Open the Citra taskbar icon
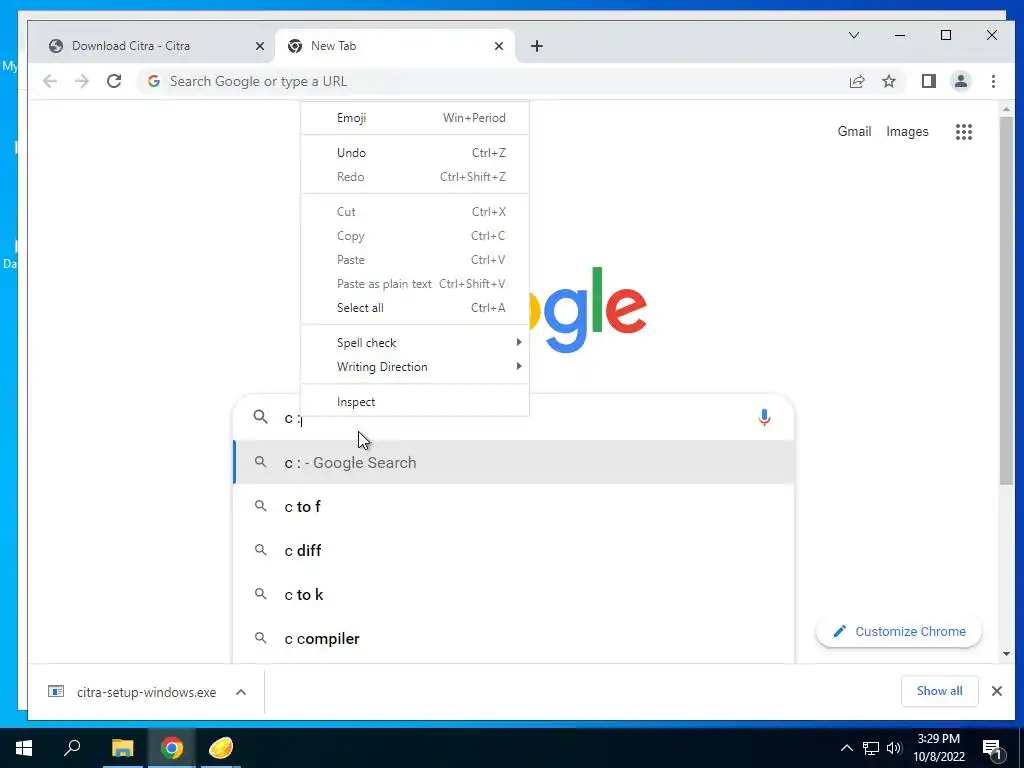1024x768 pixels. 221,748
